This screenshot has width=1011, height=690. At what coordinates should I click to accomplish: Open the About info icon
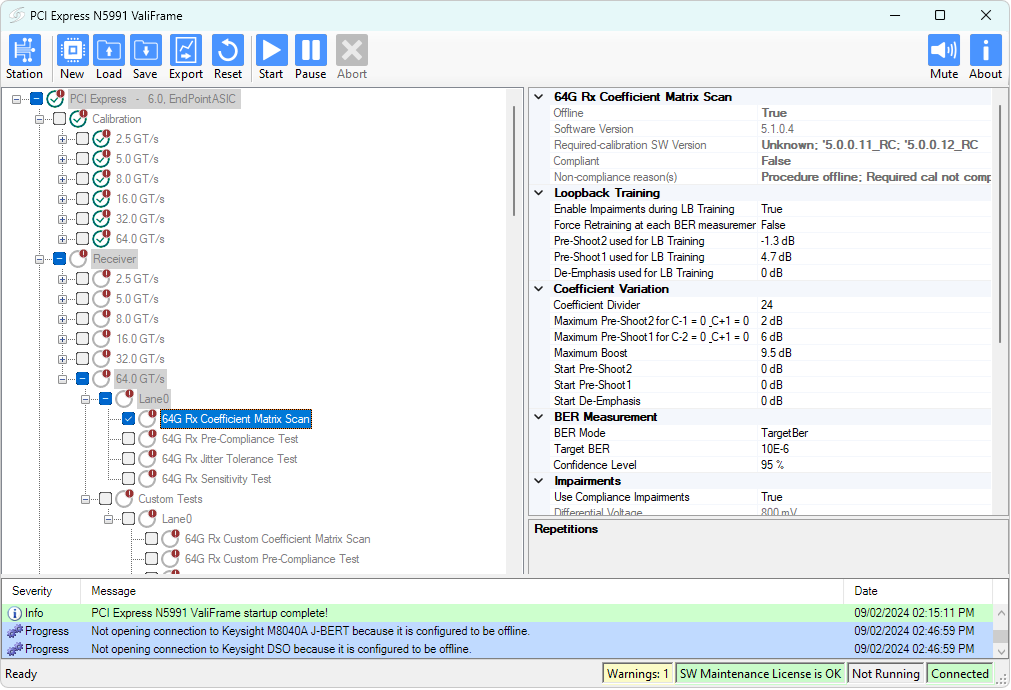(985, 51)
